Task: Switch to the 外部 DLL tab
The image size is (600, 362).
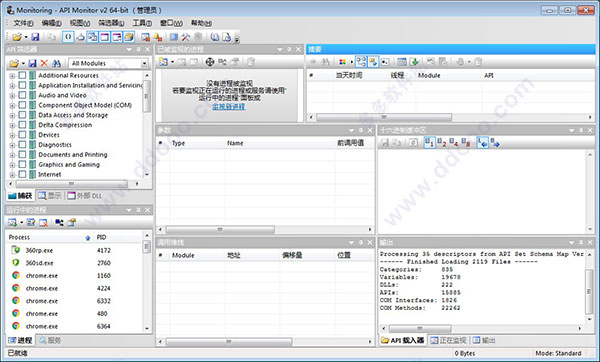Action: pyautogui.click(x=85, y=196)
